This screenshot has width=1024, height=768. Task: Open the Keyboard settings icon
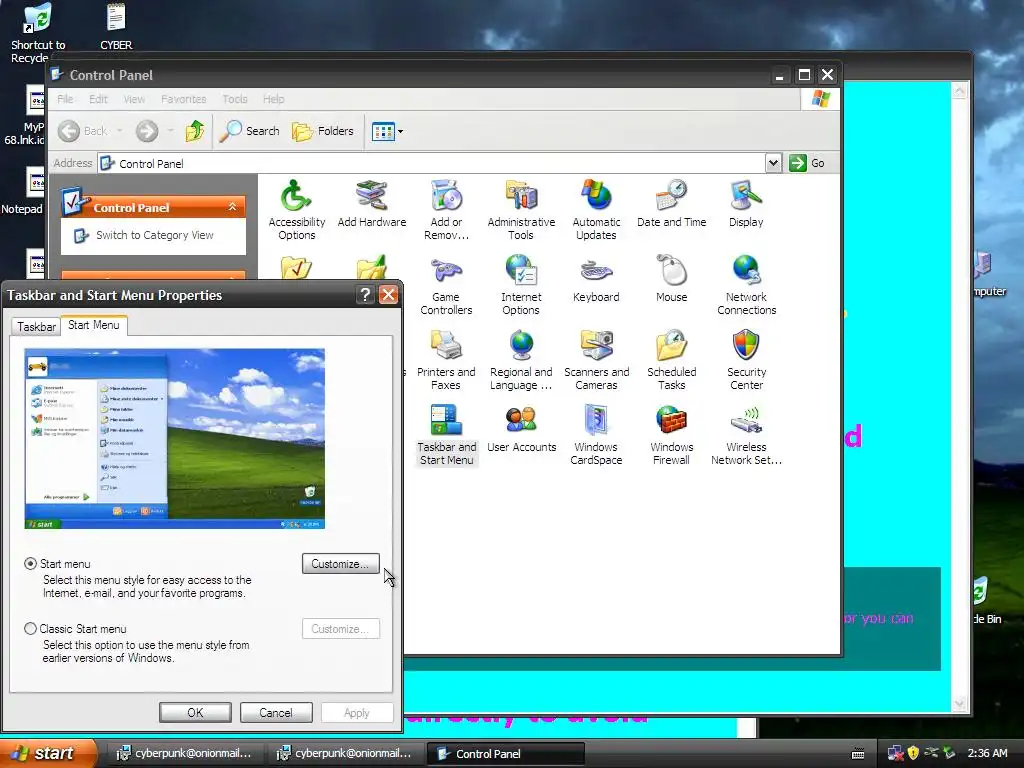click(x=596, y=279)
